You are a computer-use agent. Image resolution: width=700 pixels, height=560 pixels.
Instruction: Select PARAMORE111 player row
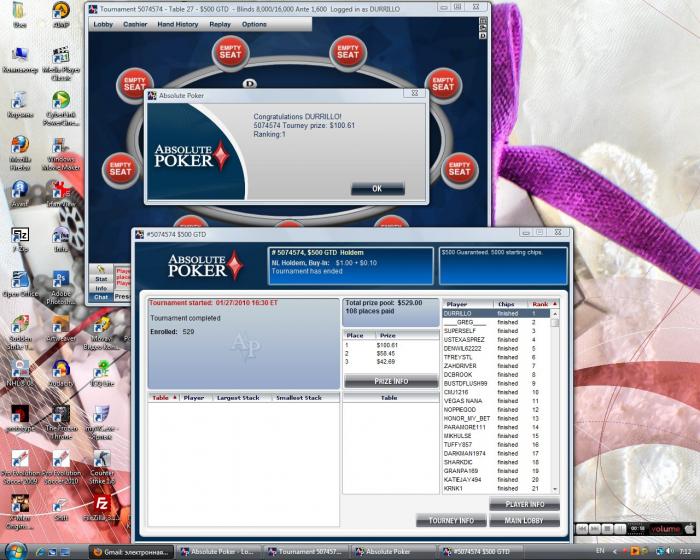click(496, 427)
